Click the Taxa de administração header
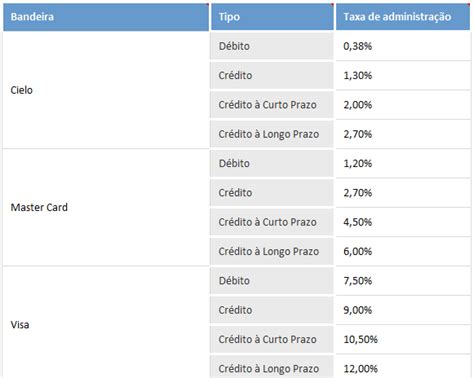The height and width of the screenshot is (378, 474). click(403, 17)
